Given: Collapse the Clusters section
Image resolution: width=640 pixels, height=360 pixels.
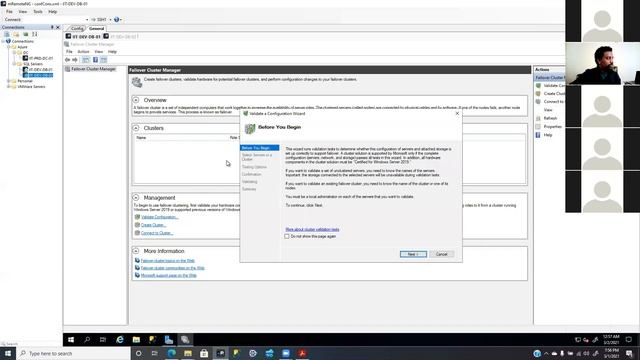Looking at the screenshot, I should click(136, 128).
